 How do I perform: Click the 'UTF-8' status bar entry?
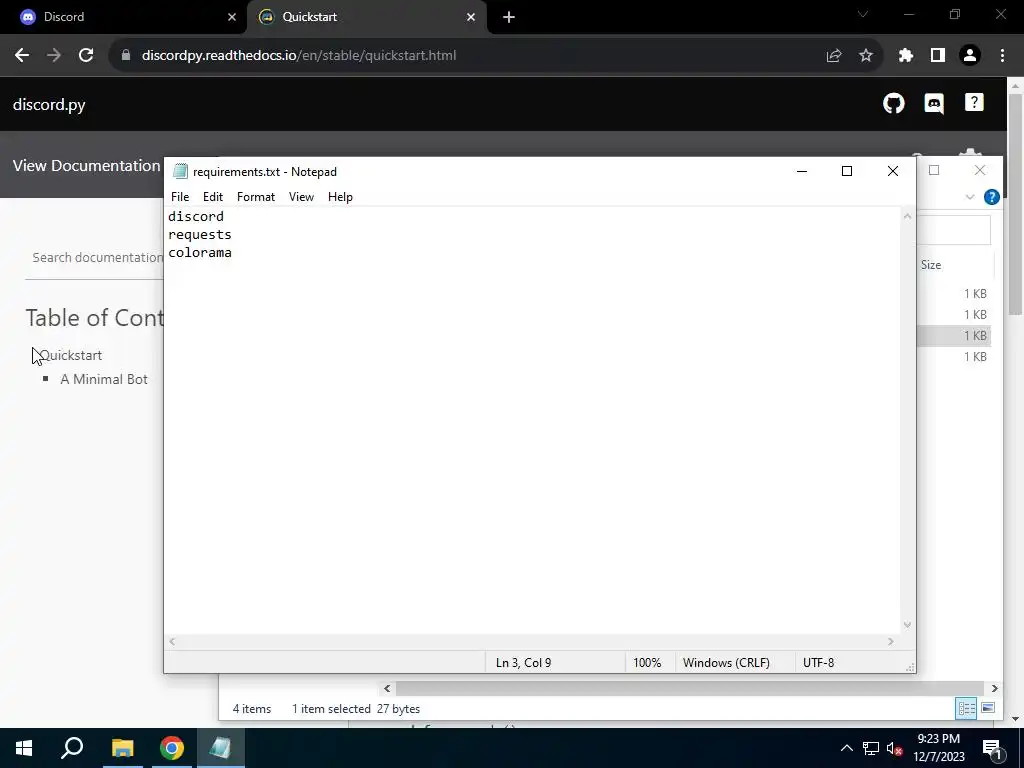pos(818,662)
